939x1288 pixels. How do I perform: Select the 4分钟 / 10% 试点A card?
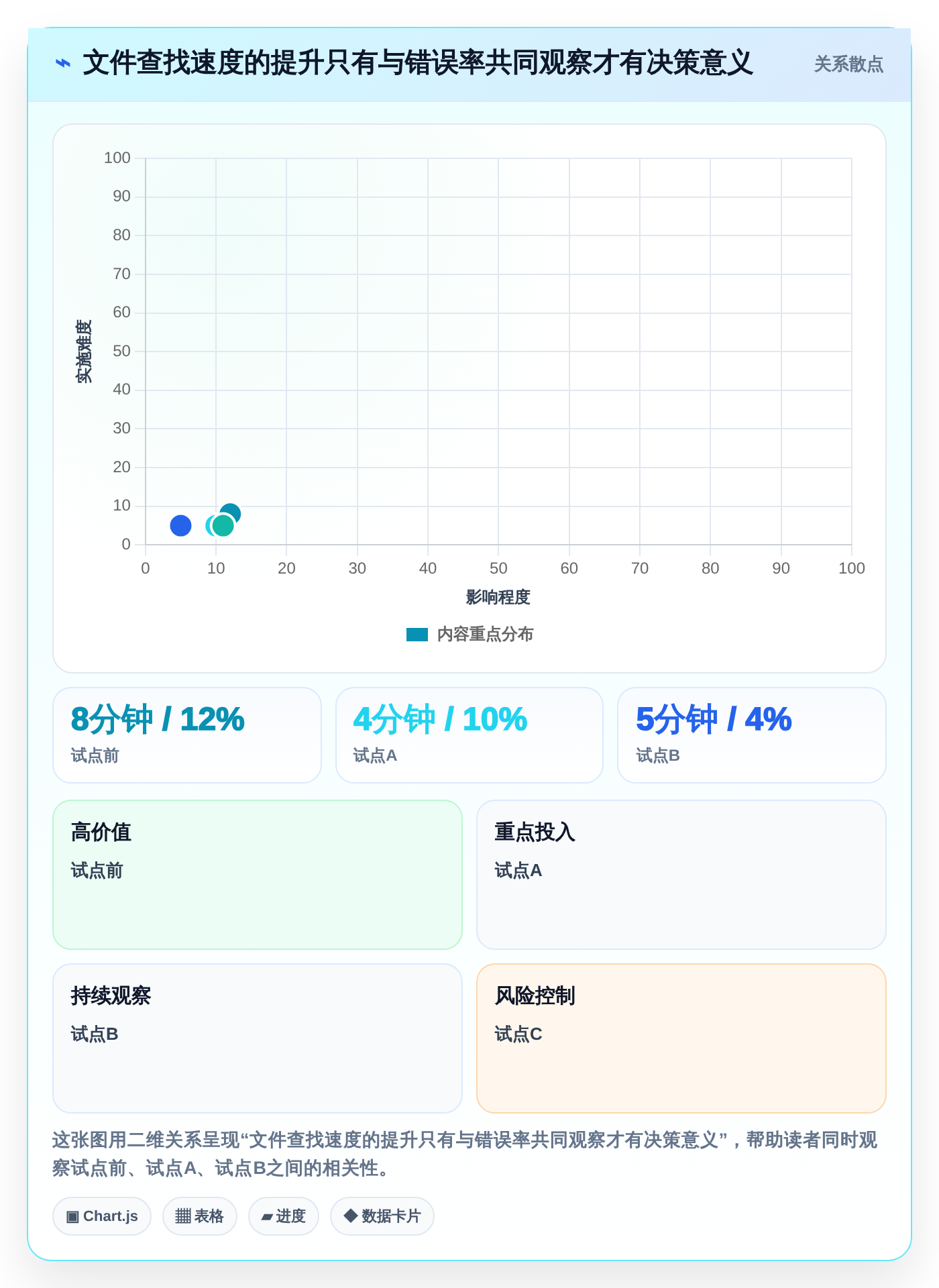469,735
